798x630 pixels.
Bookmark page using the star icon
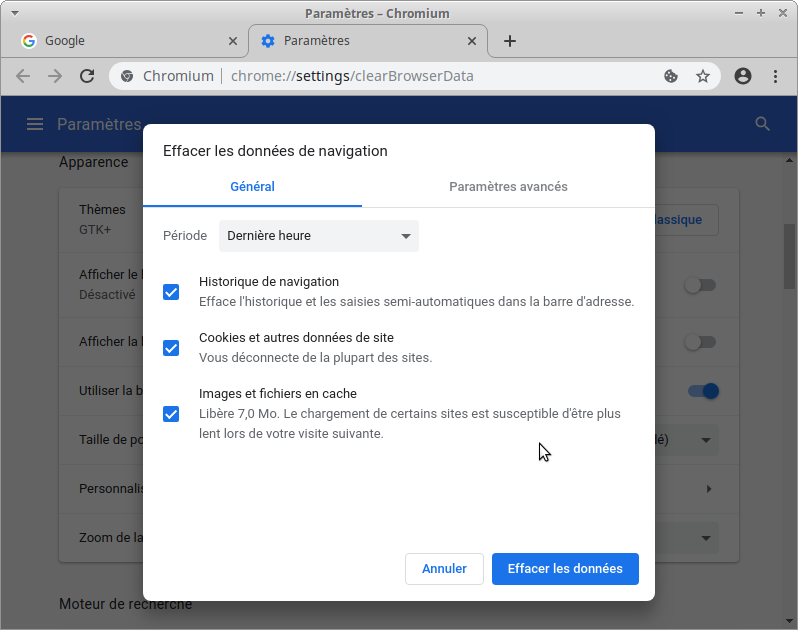(x=703, y=76)
